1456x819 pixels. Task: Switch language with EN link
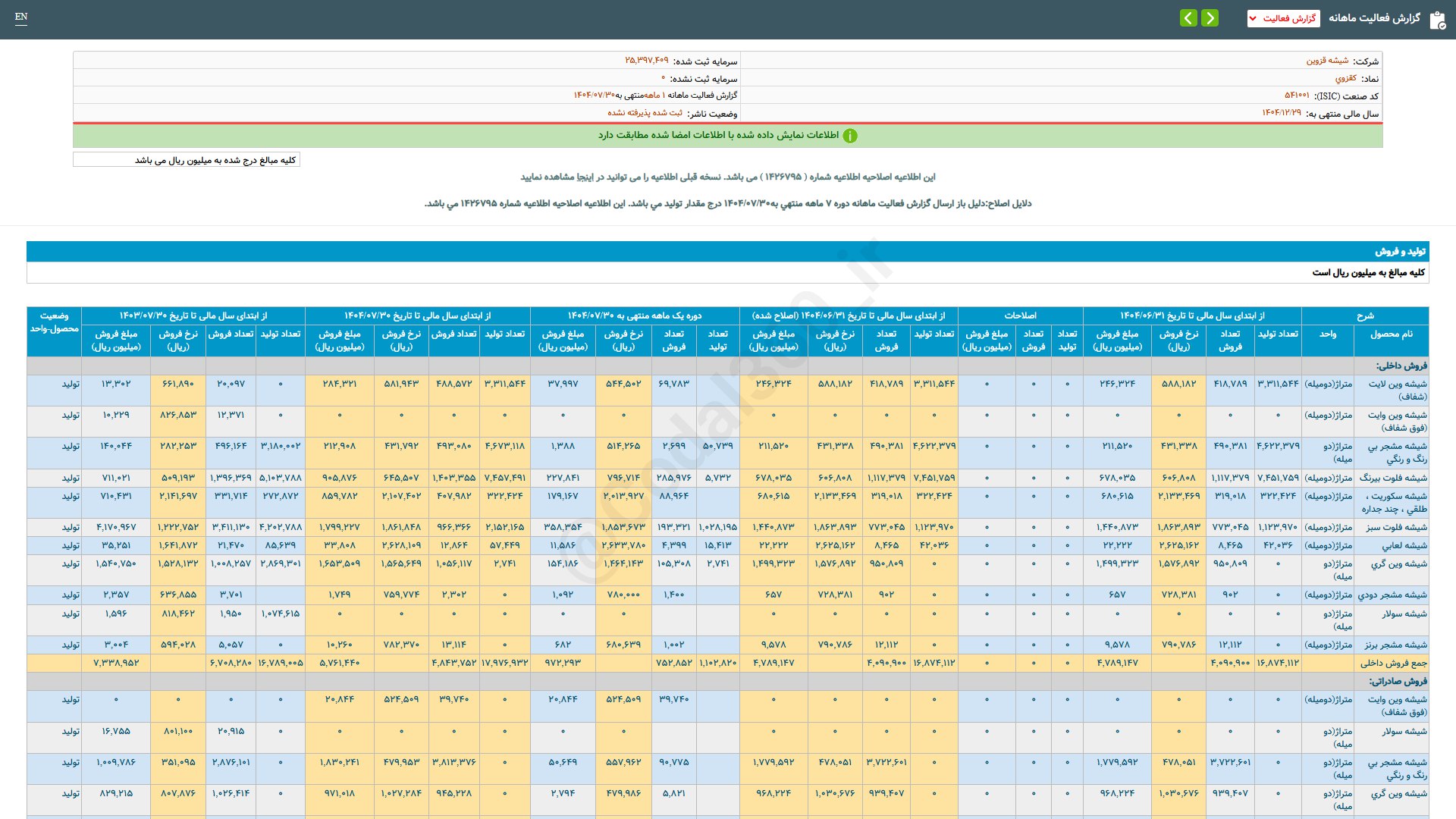[21, 17]
